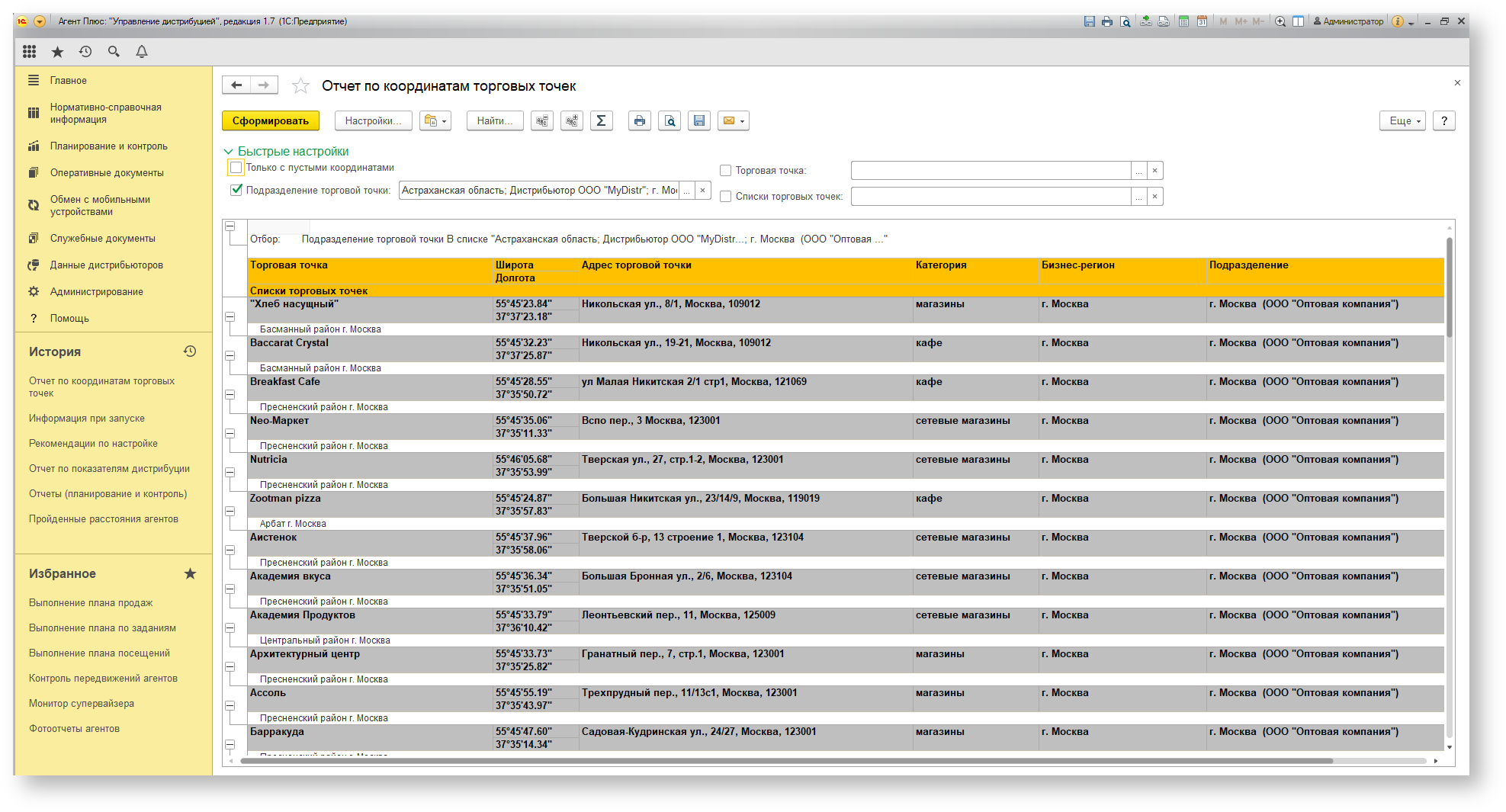Click 'Сформировать' button
Screen dimensions: 1506x812
pyautogui.click(x=271, y=120)
